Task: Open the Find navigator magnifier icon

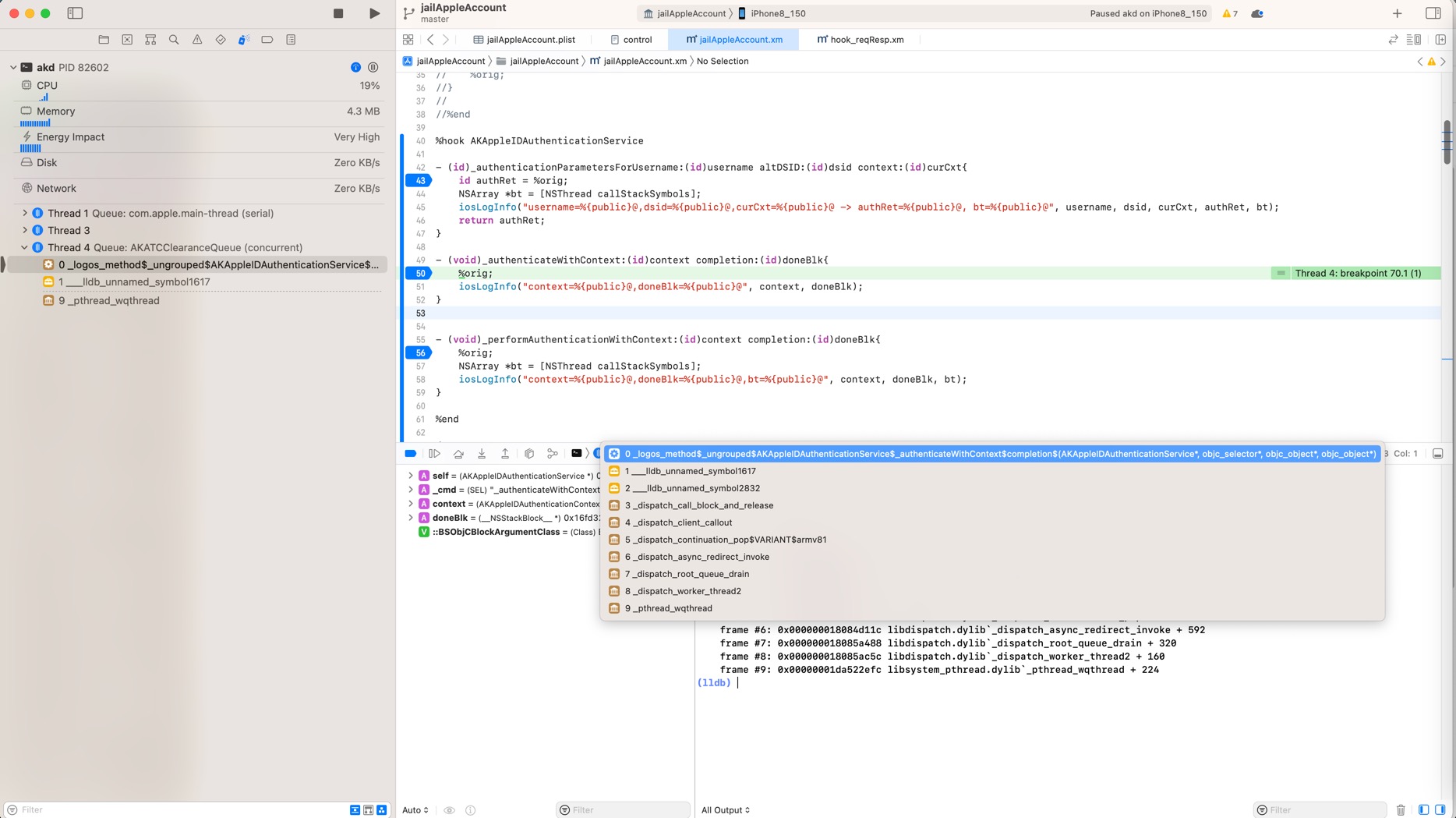Action: [x=174, y=40]
